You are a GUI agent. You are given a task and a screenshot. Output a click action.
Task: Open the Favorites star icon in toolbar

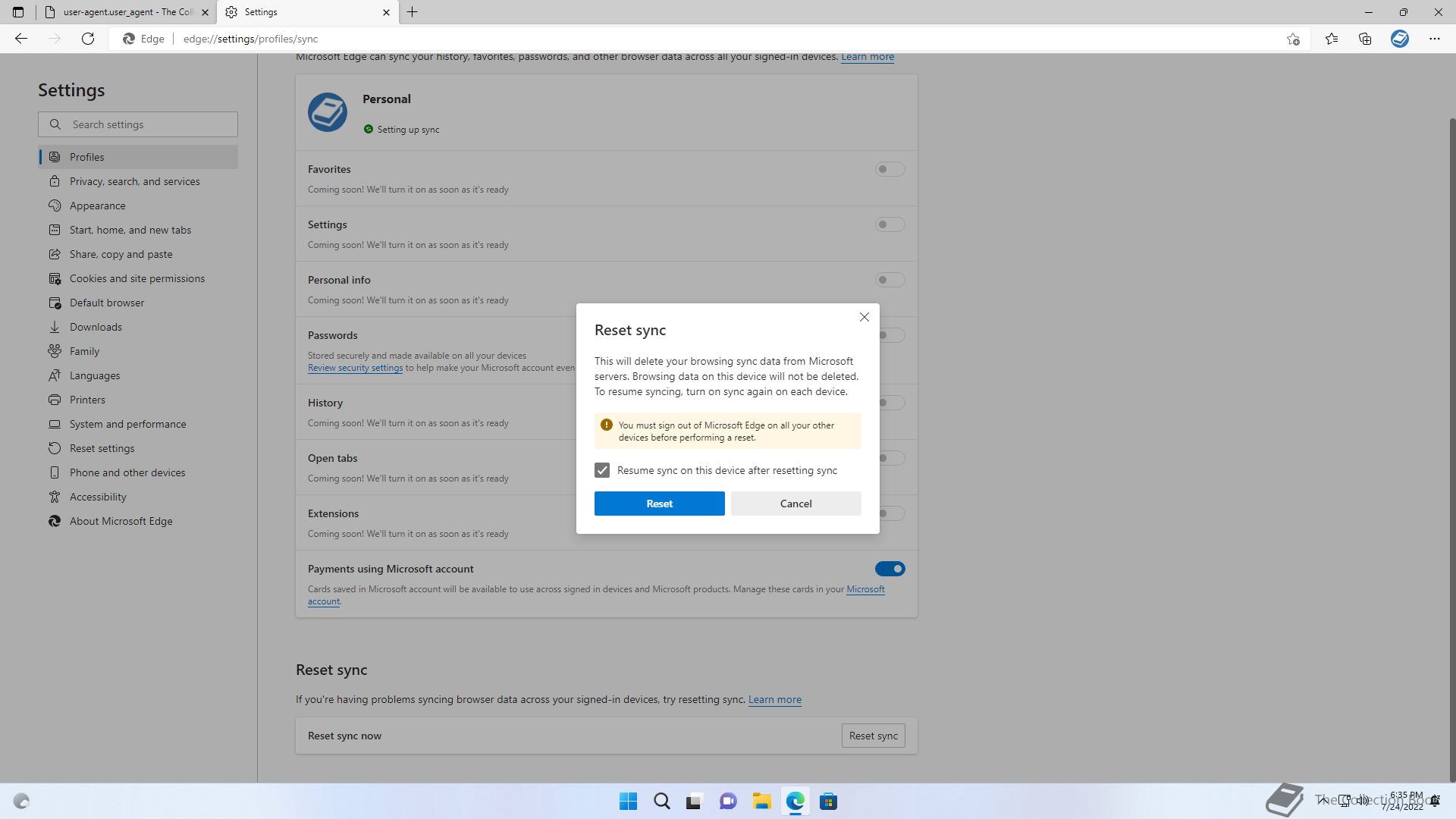(x=1332, y=39)
